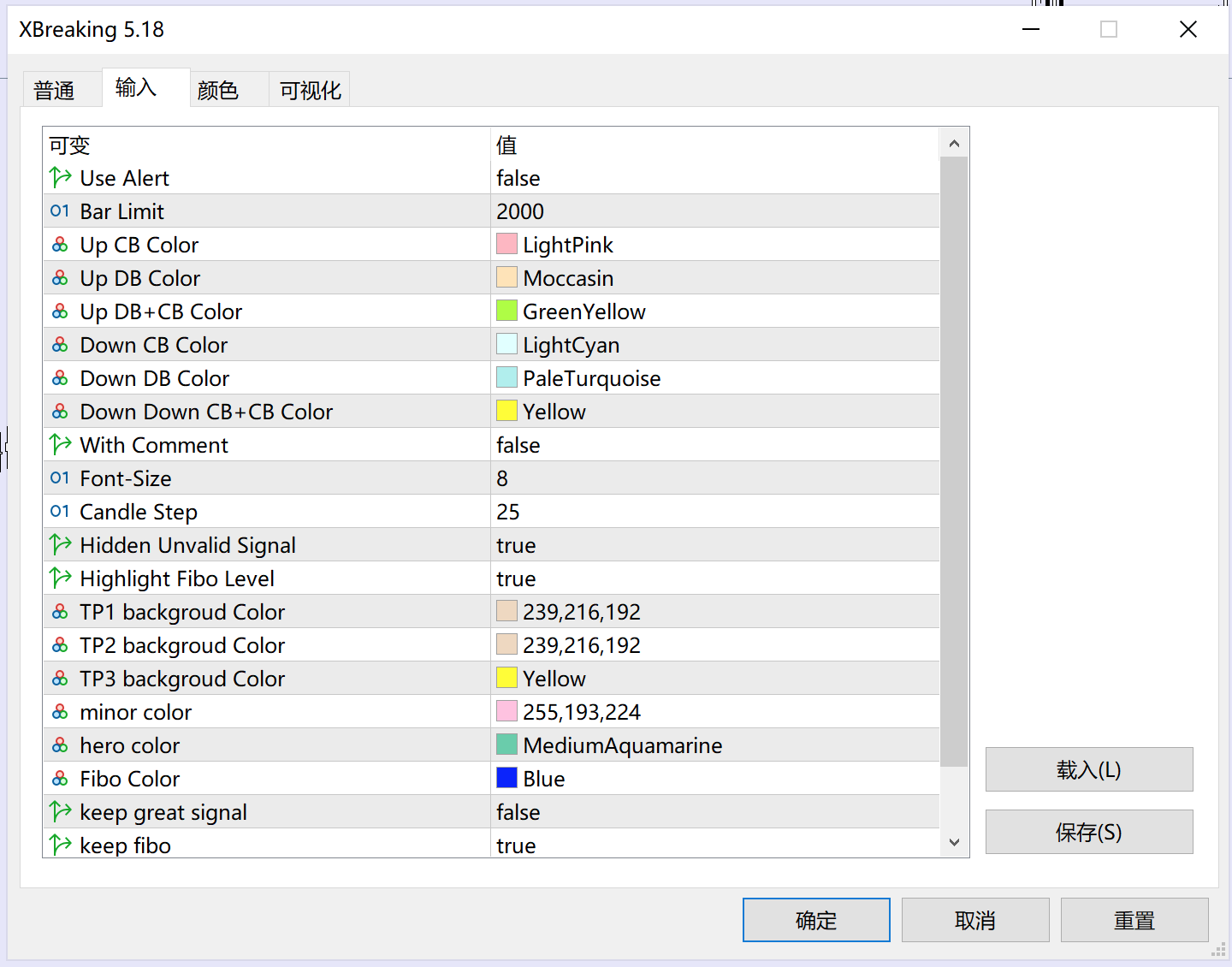Click the keep great signal arrow icon

[60, 812]
